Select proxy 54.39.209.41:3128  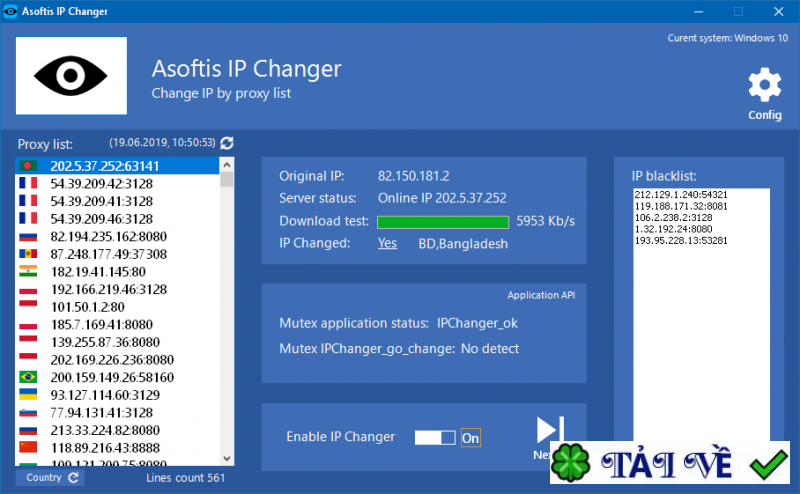pyautogui.click(x=117, y=201)
